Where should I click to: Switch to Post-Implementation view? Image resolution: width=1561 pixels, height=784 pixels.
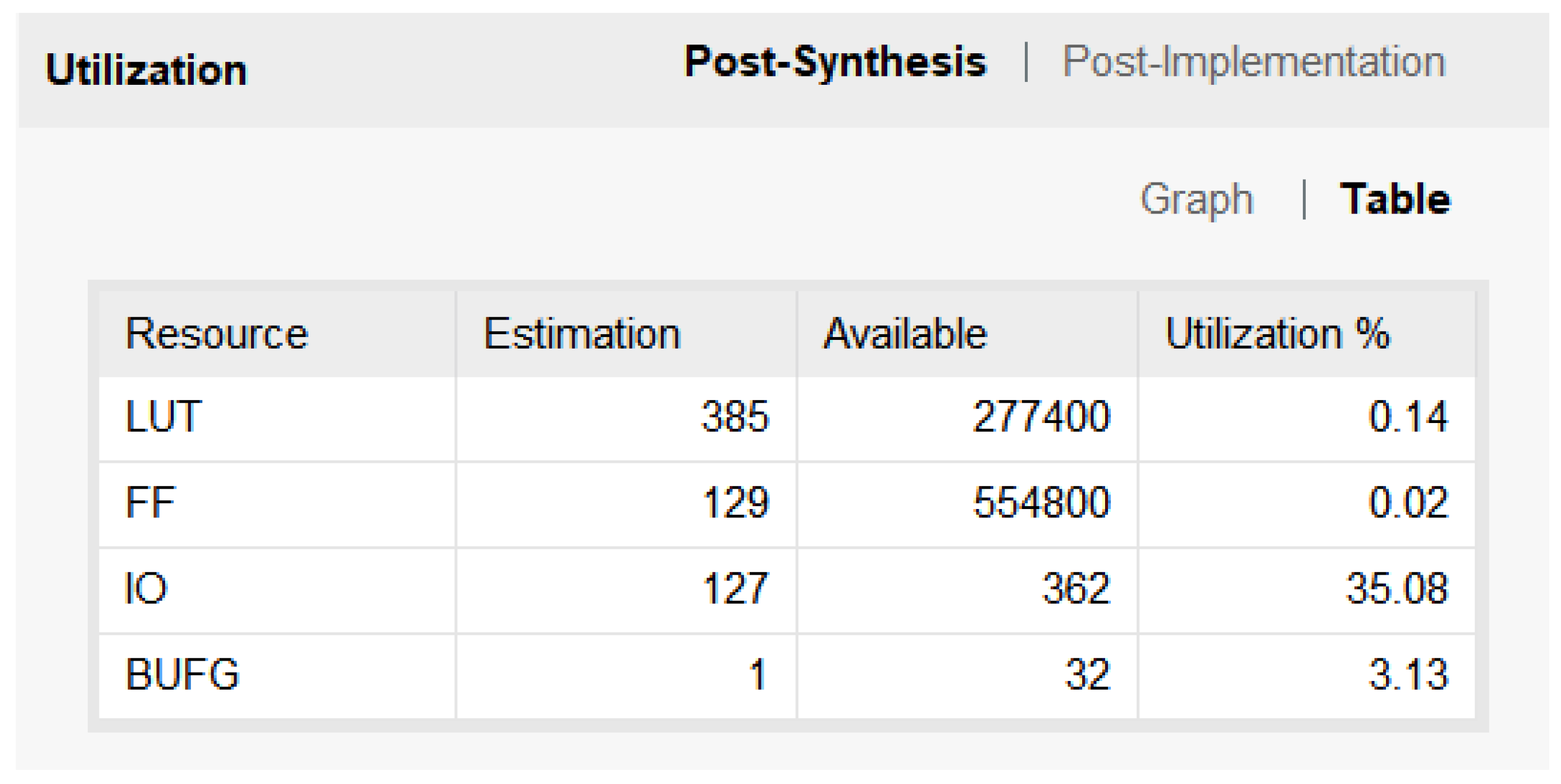coord(1253,62)
